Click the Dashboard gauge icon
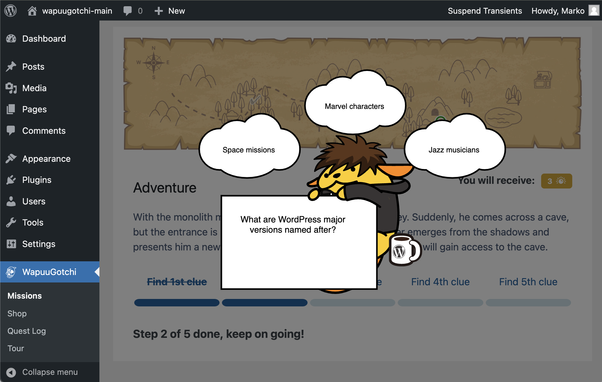 coord(11,38)
